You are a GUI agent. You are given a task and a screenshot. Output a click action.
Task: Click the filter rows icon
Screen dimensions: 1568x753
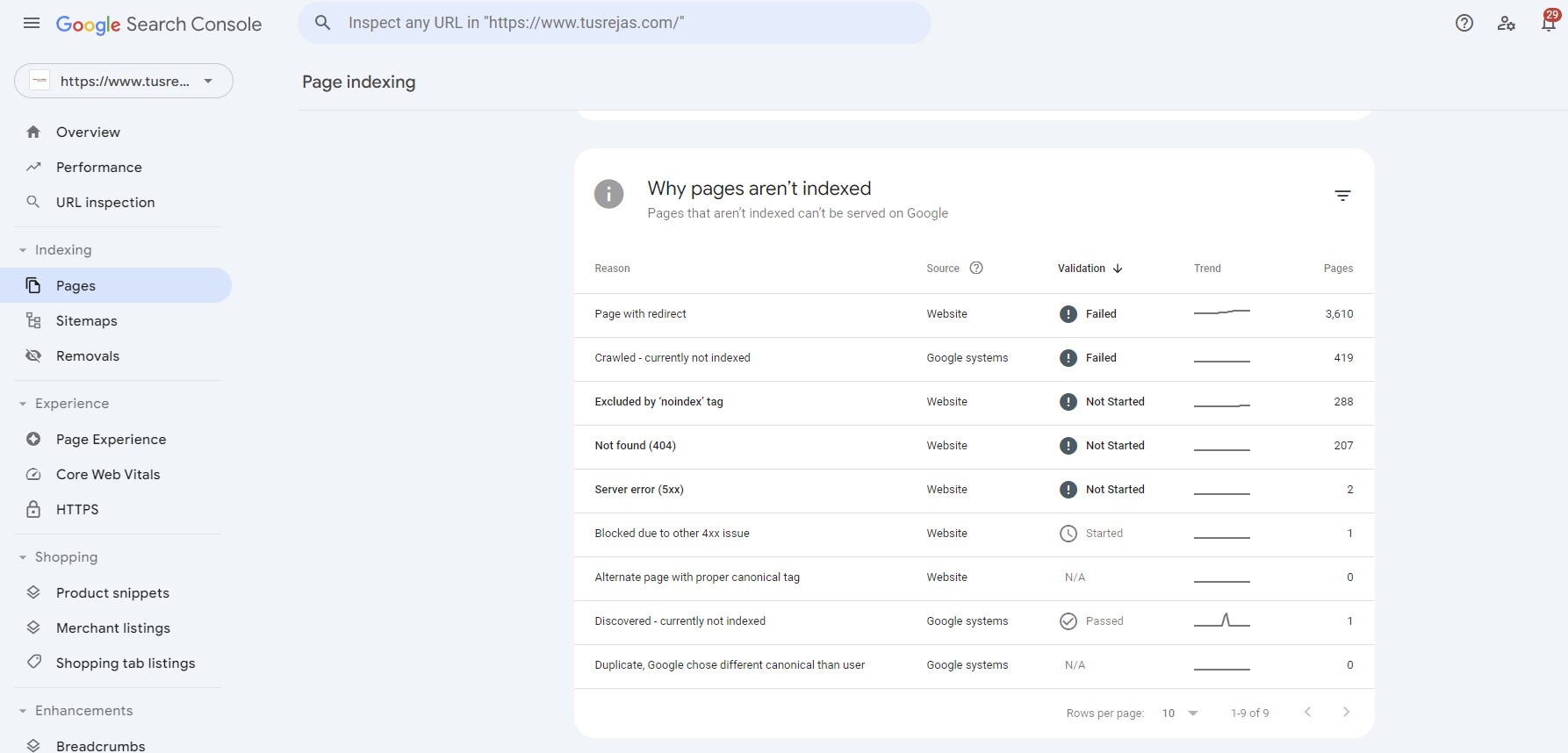1341,196
